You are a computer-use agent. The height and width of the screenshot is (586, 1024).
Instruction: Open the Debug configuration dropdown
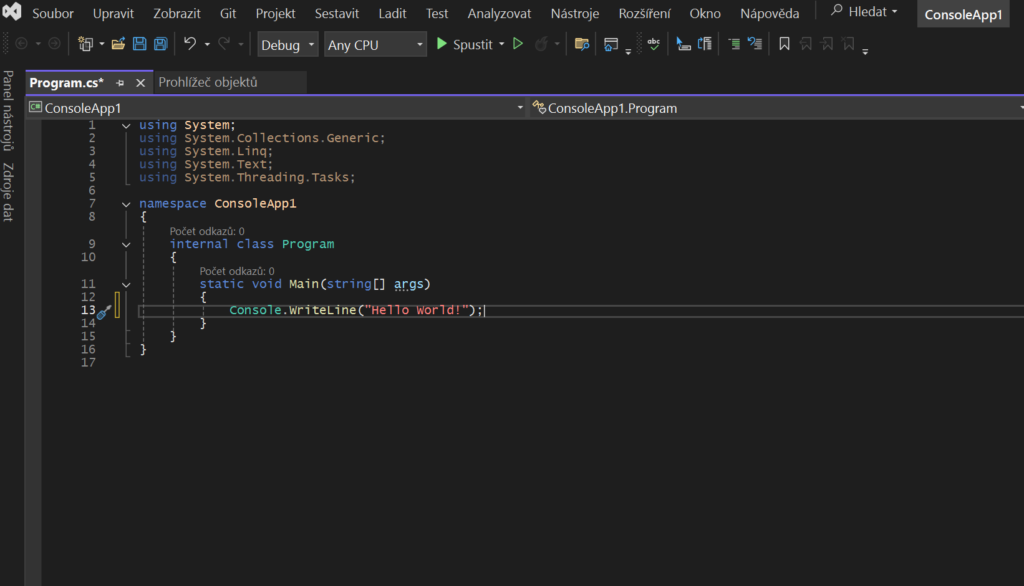pyautogui.click(x=288, y=45)
